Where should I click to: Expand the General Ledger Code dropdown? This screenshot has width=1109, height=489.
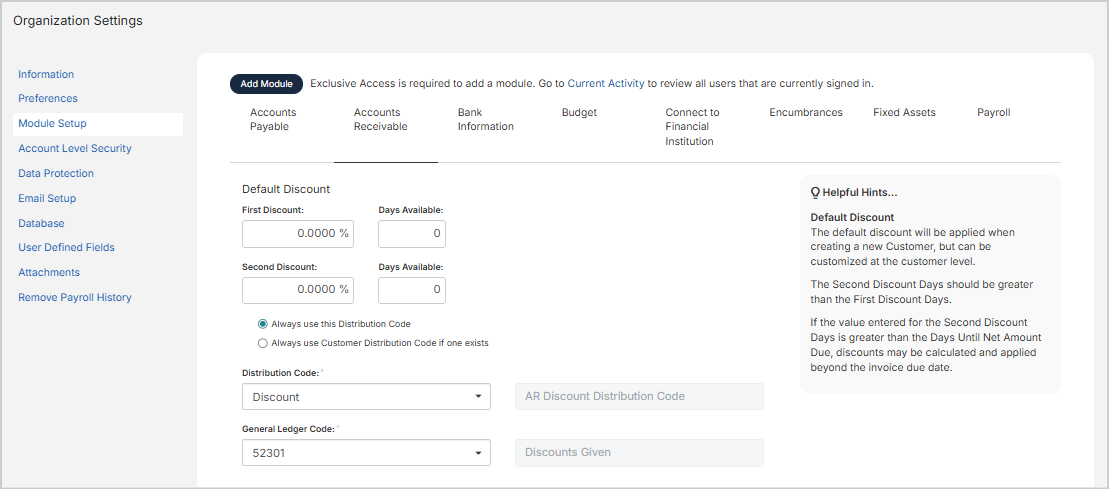click(x=366, y=453)
